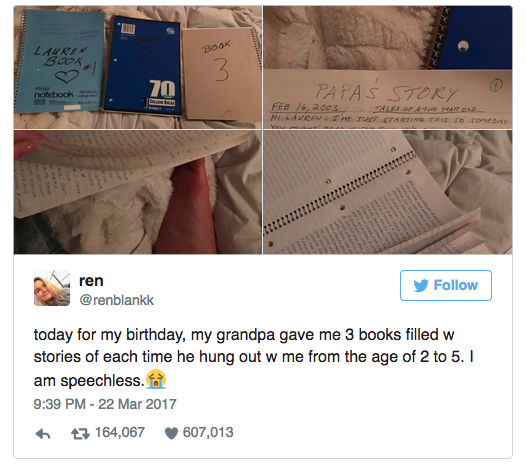This screenshot has width=526, height=470.
Task: Open ren's profile avatar picture
Action: click(x=52, y=288)
